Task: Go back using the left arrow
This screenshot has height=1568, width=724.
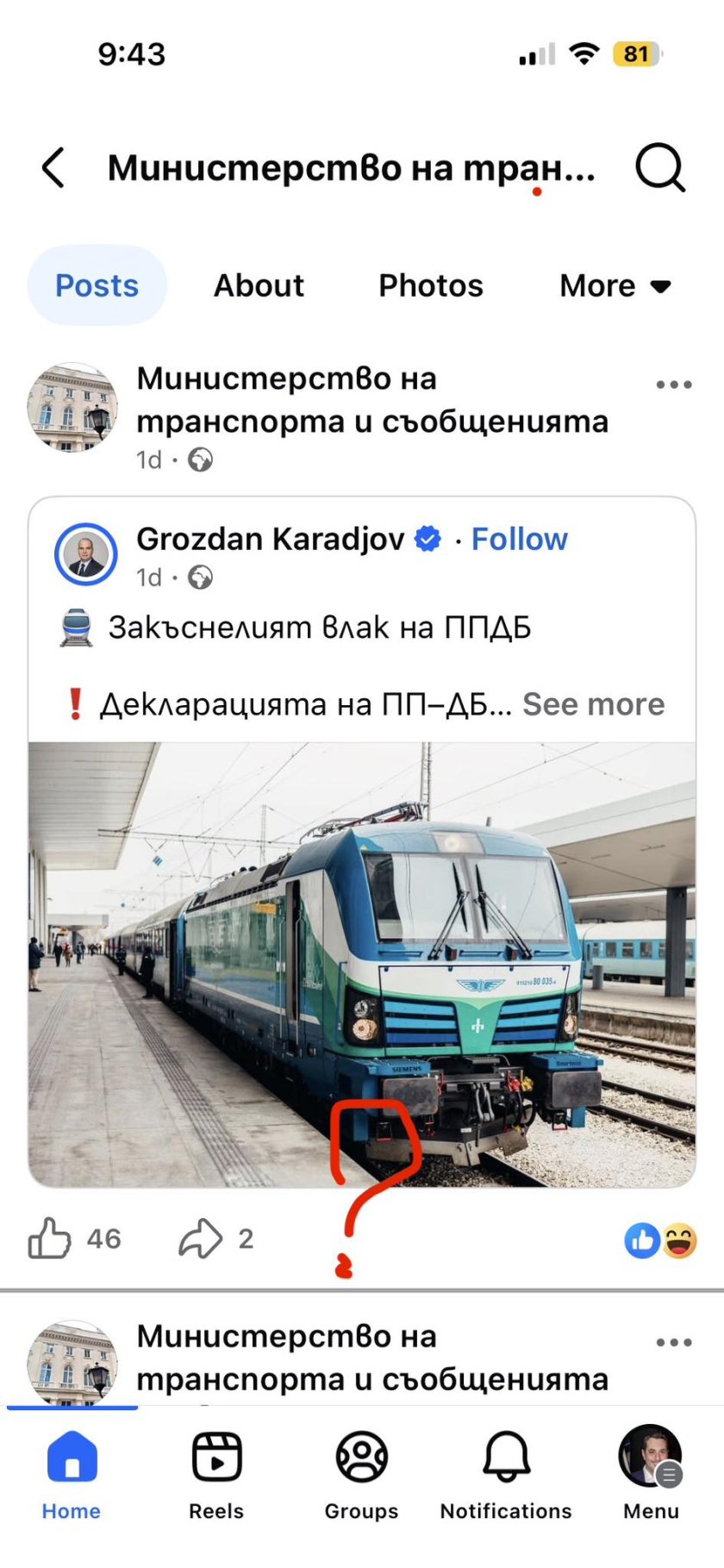Action: tap(53, 167)
